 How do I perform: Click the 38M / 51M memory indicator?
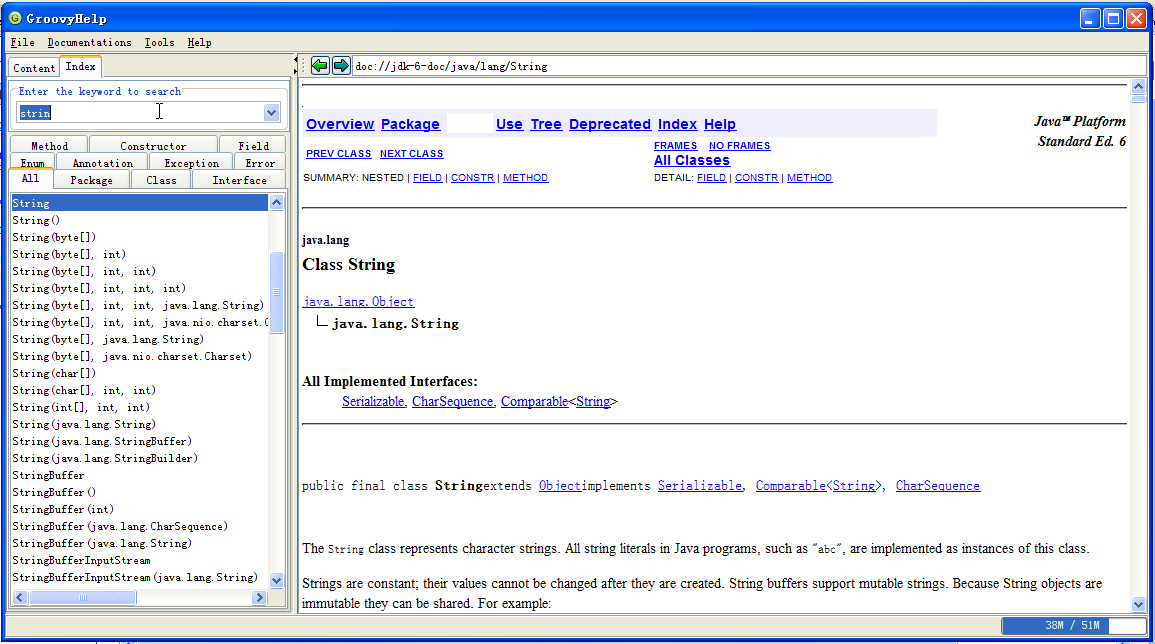pyautogui.click(x=1073, y=625)
